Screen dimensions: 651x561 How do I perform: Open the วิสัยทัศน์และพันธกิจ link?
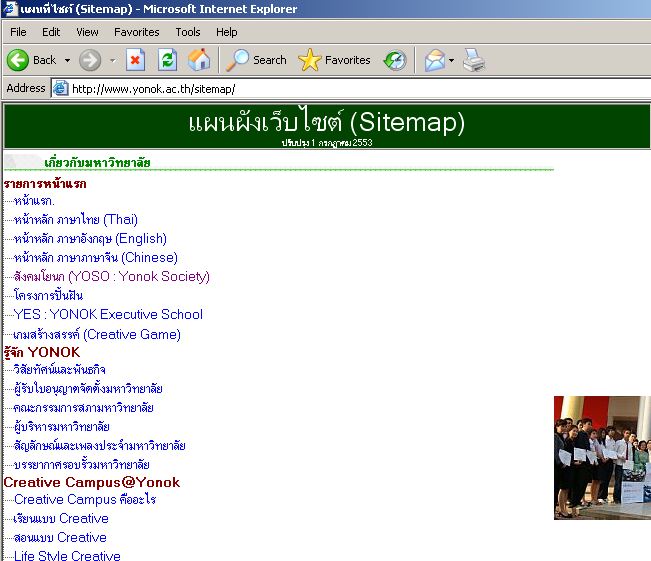pos(59,370)
